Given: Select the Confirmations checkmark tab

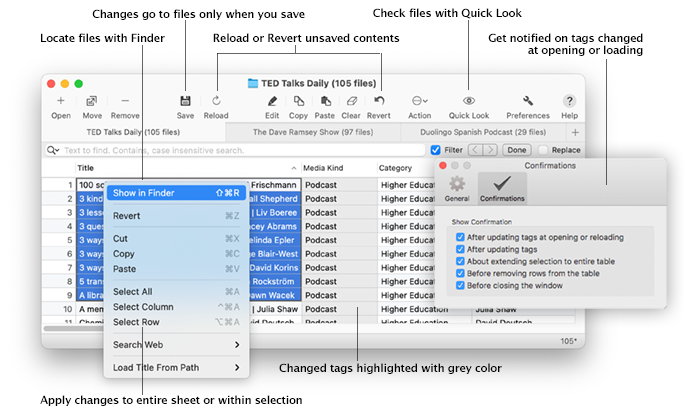Looking at the screenshot, I should point(502,188).
